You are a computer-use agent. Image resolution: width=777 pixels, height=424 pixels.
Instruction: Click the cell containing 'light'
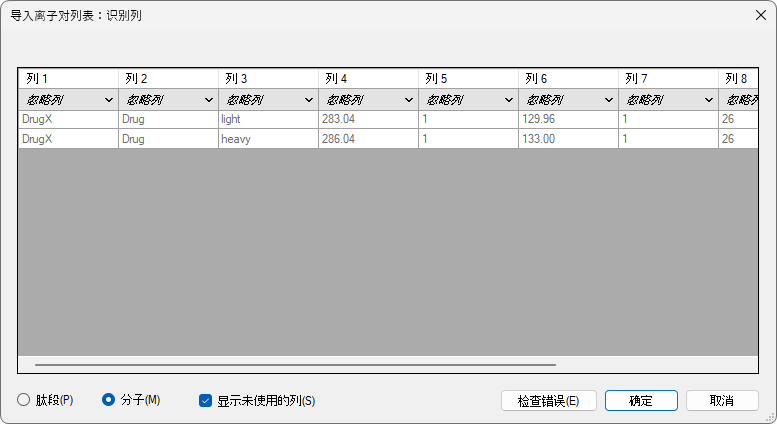(x=267, y=119)
